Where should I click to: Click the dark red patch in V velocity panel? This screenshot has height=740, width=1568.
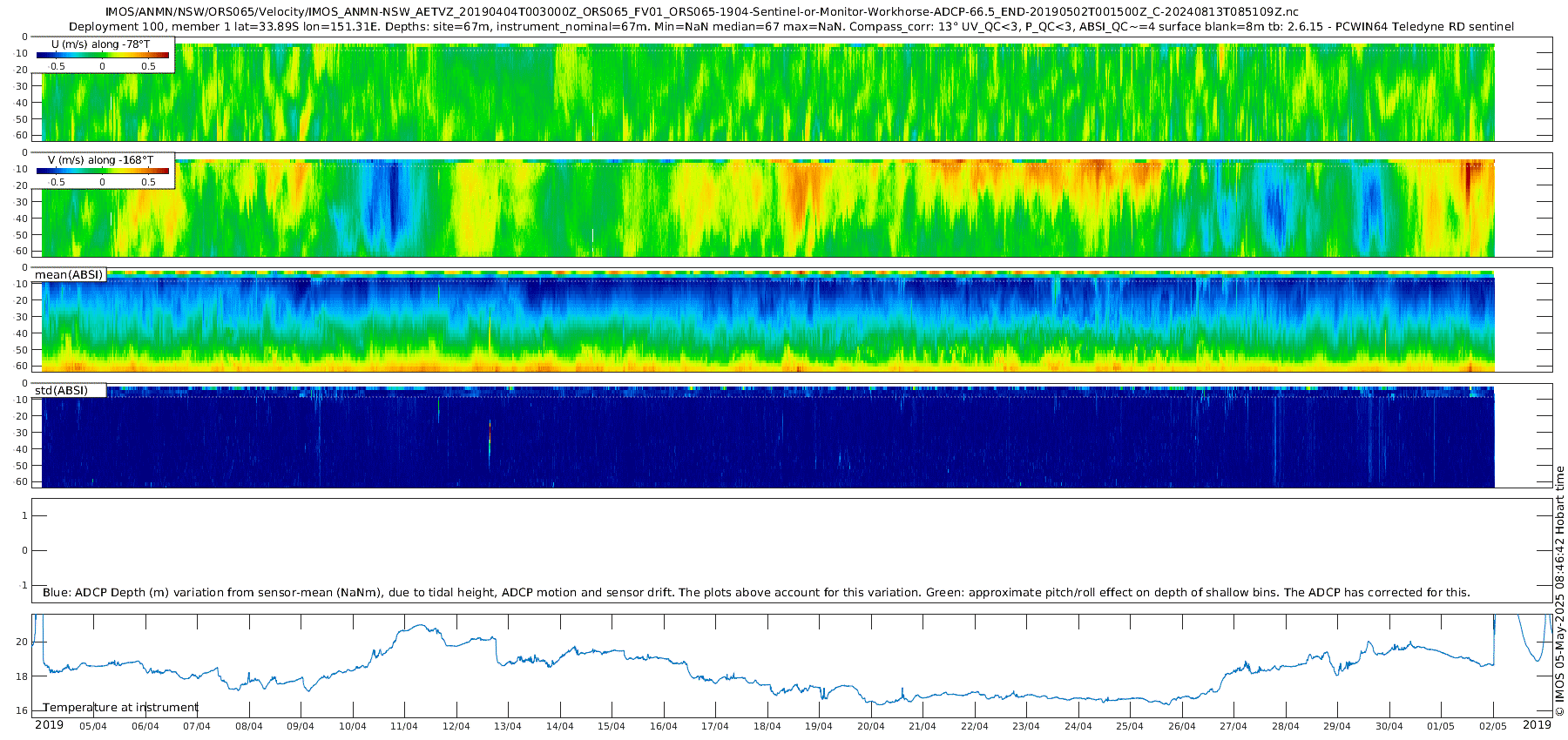(1468, 181)
